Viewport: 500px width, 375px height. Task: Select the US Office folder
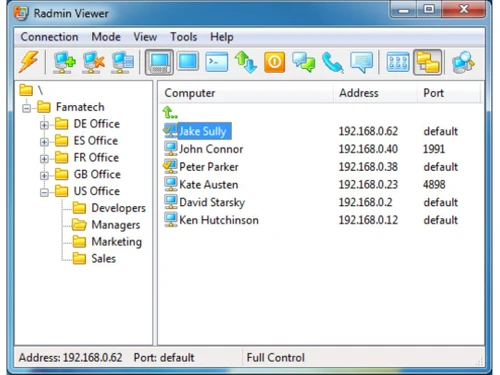point(87,191)
